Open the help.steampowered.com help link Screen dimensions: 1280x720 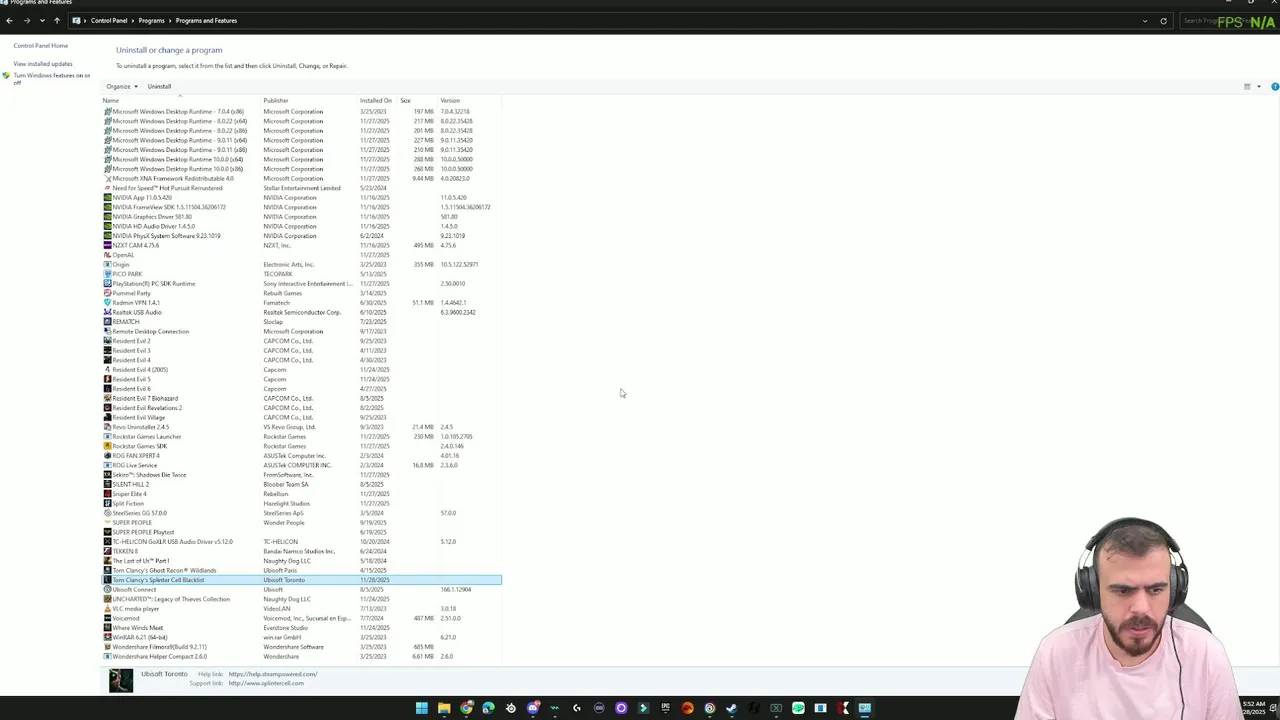[273, 675]
